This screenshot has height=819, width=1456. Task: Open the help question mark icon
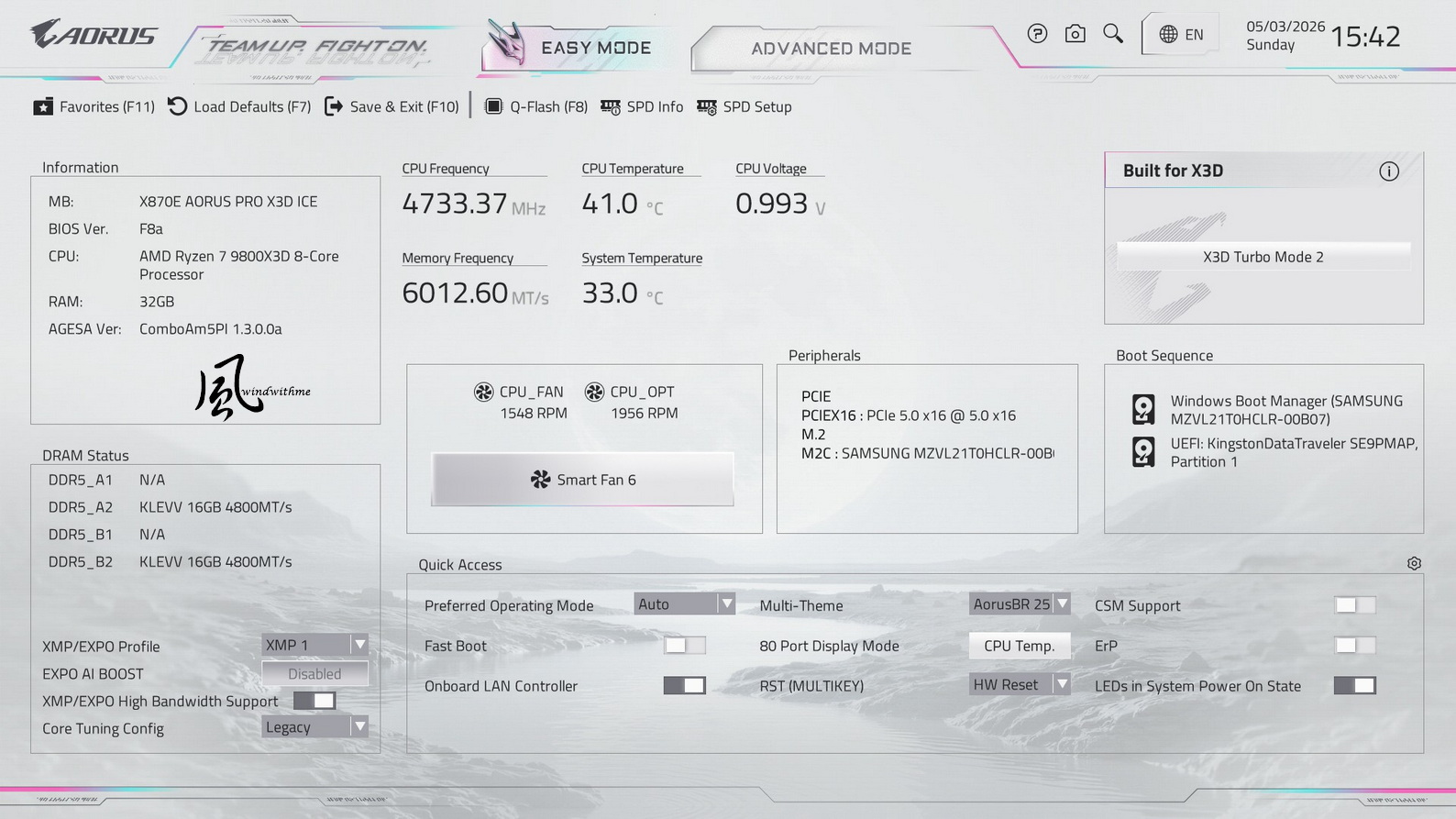click(x=1037, y=34)
